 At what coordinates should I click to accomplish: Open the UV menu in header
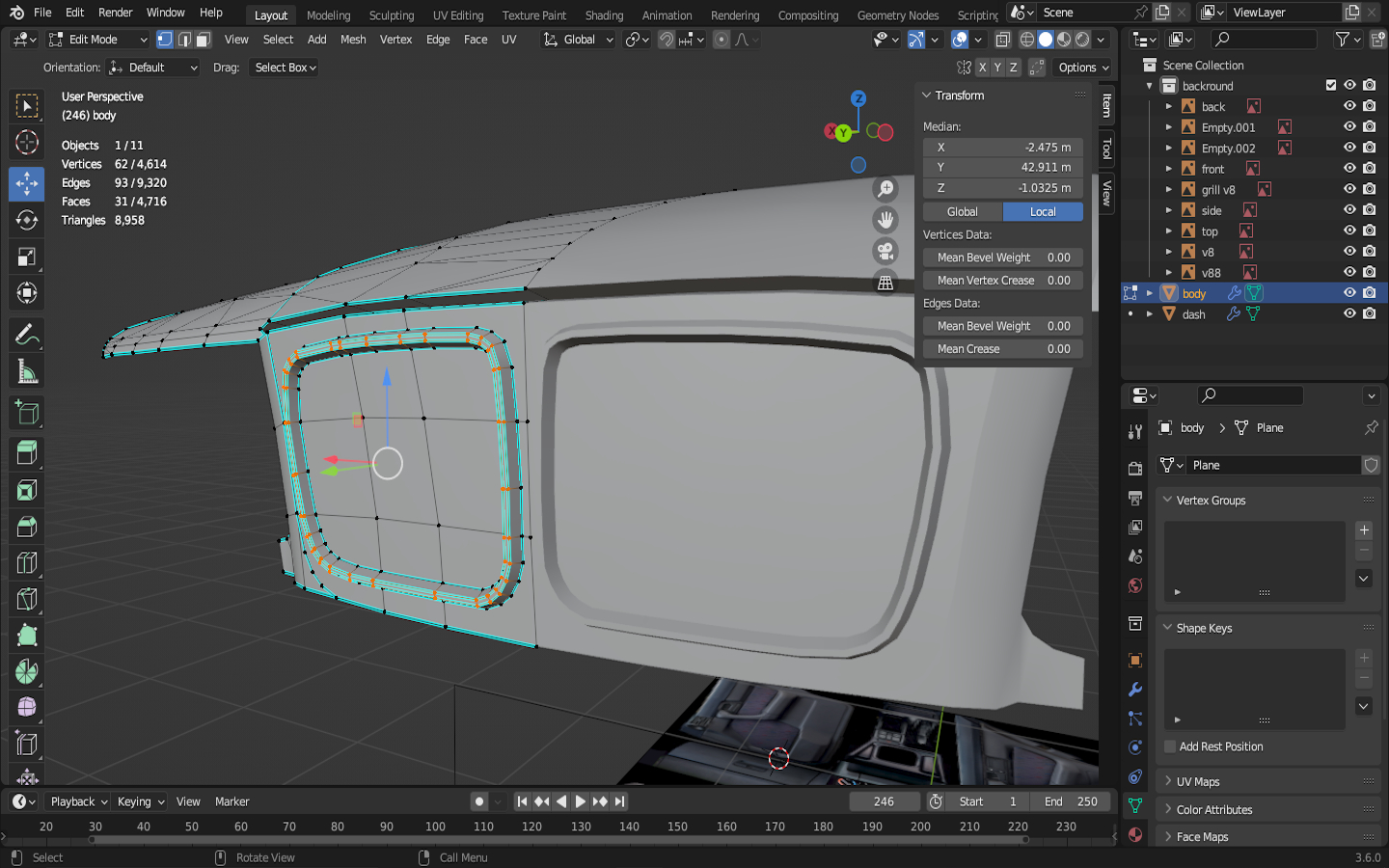tap(509, 40)
